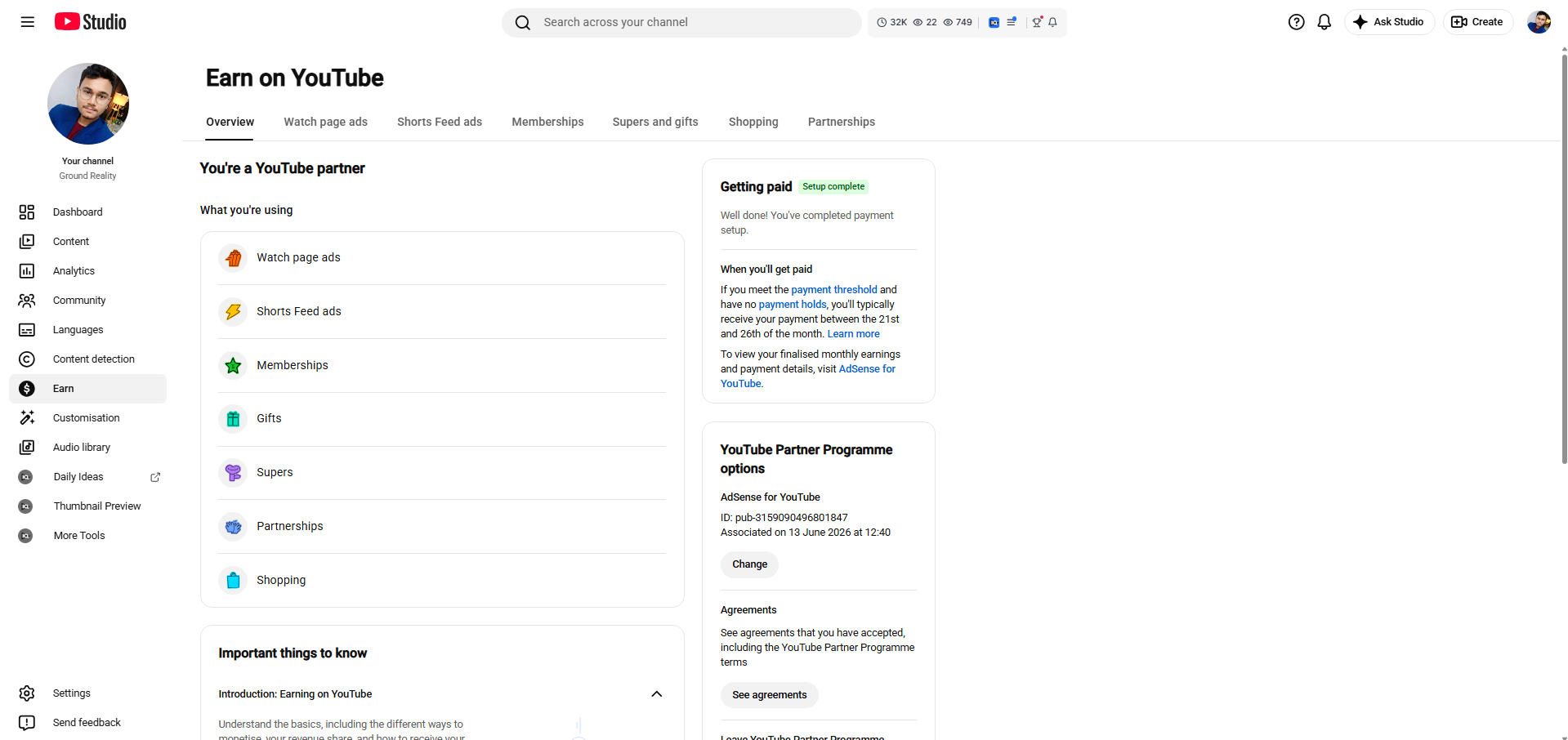Open Analytics in the sidebar

tap(87, 271)
